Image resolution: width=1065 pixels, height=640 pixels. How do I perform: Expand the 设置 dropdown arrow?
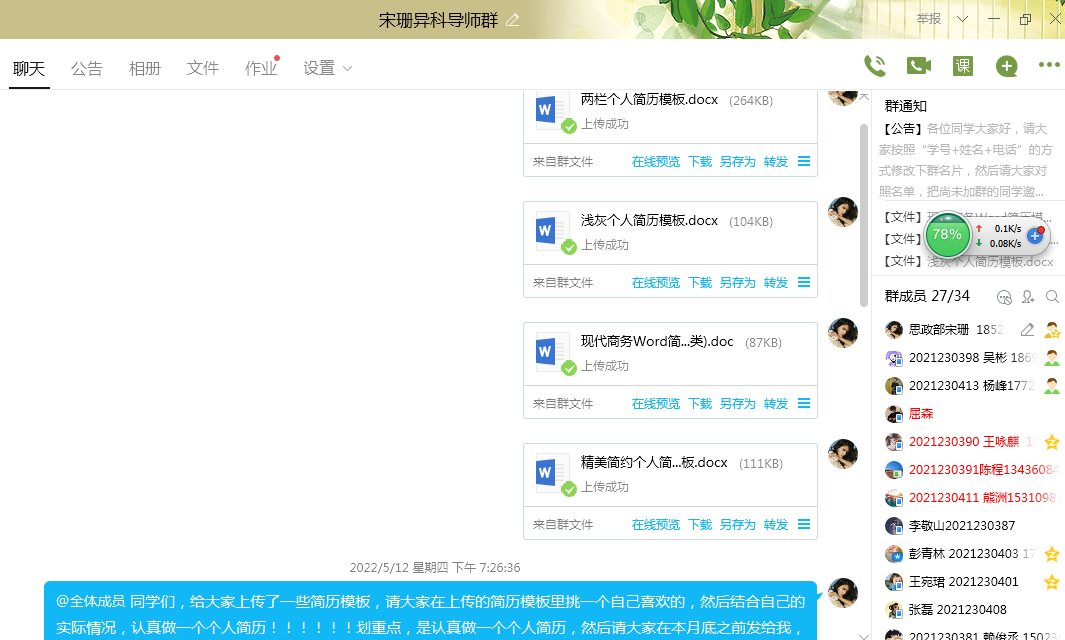tap(348, 69)
